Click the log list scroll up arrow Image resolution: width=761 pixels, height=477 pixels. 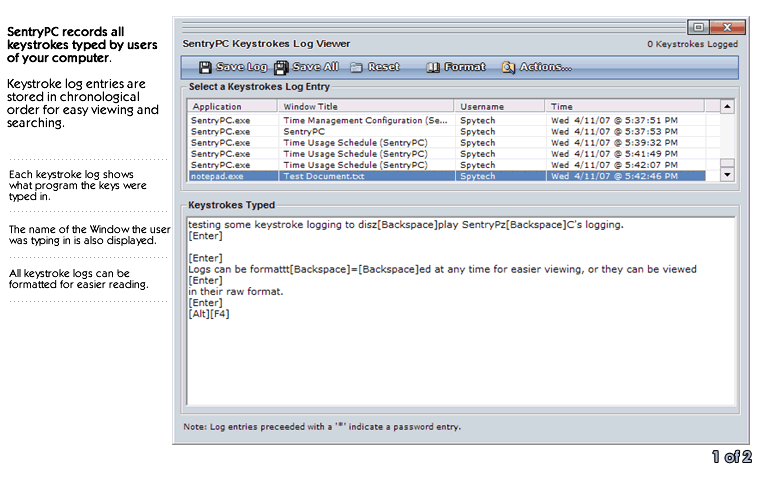tap(727, 107)
